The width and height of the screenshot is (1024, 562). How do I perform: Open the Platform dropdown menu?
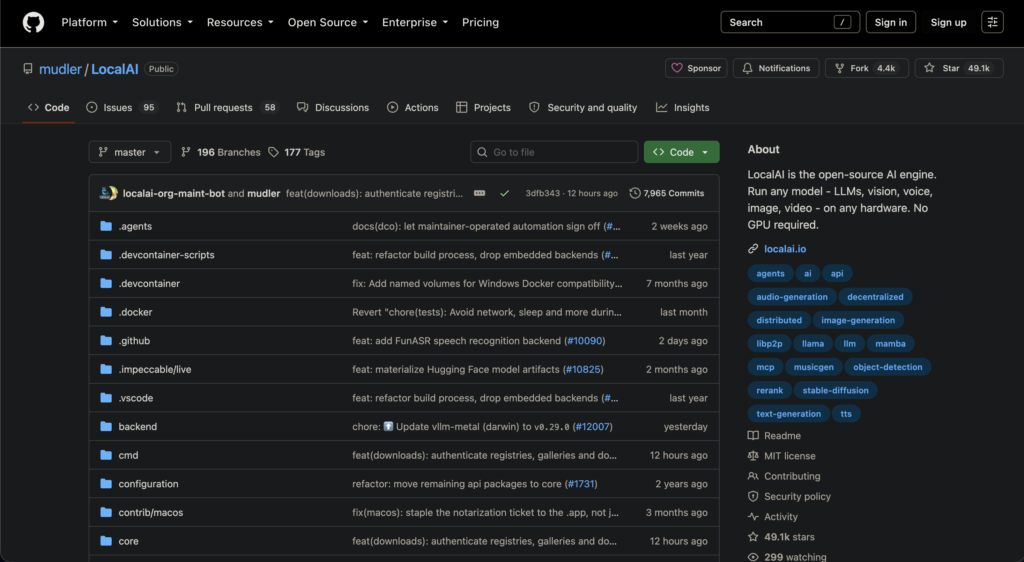[x=89, y=22]
